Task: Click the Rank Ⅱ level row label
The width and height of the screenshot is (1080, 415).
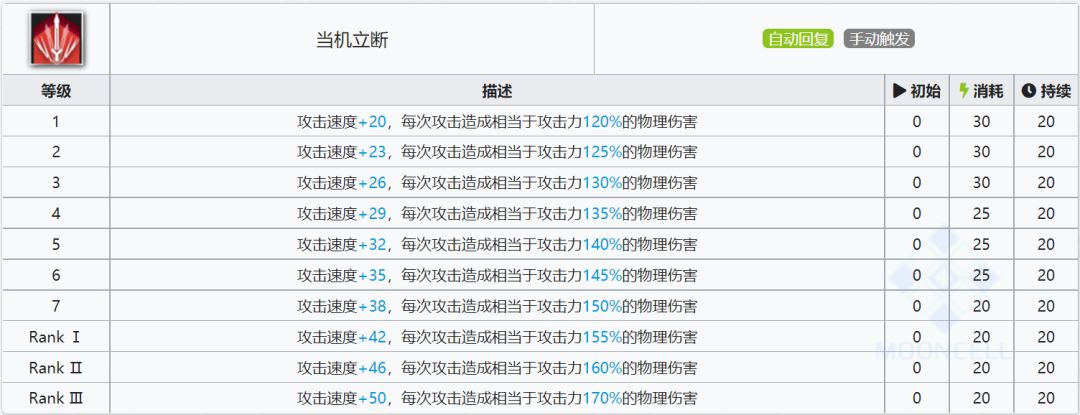Action: (56, 368)
